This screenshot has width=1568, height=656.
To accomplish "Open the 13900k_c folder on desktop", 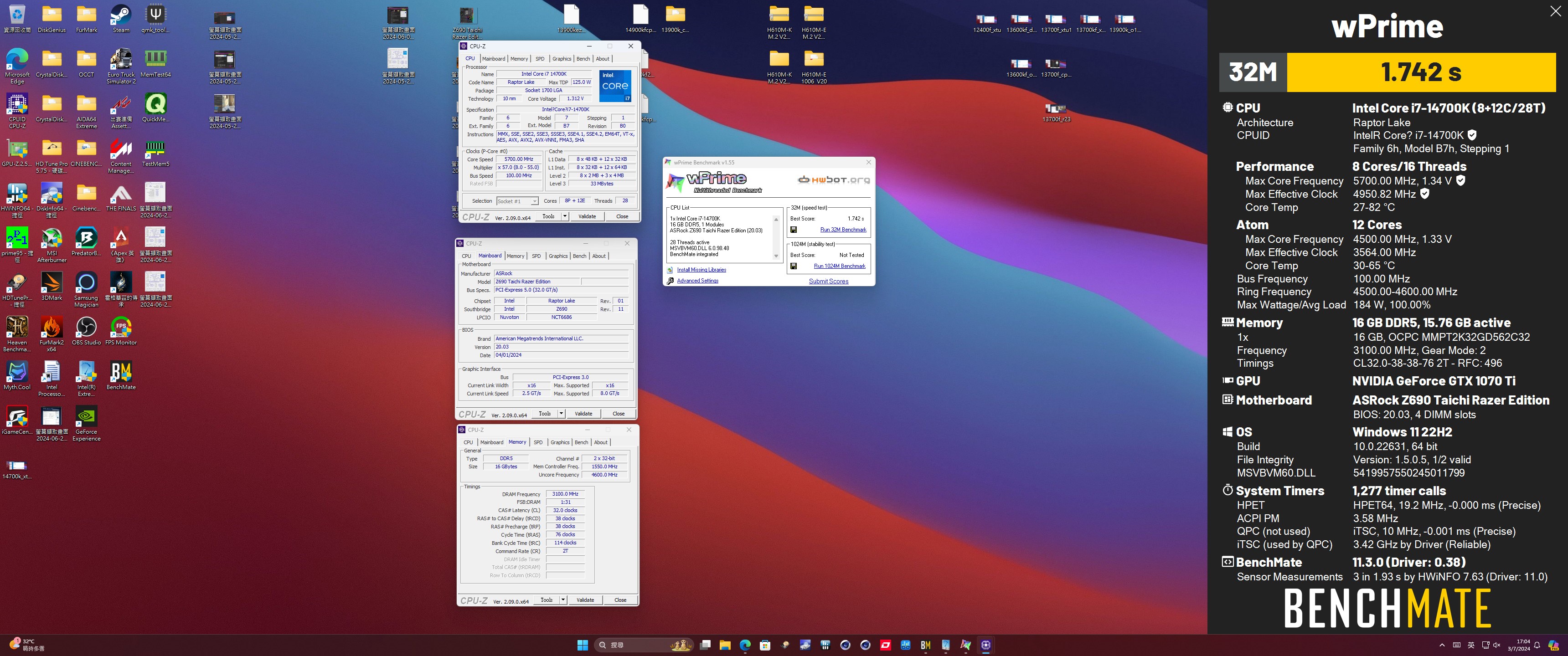I will tap(675, 19).
